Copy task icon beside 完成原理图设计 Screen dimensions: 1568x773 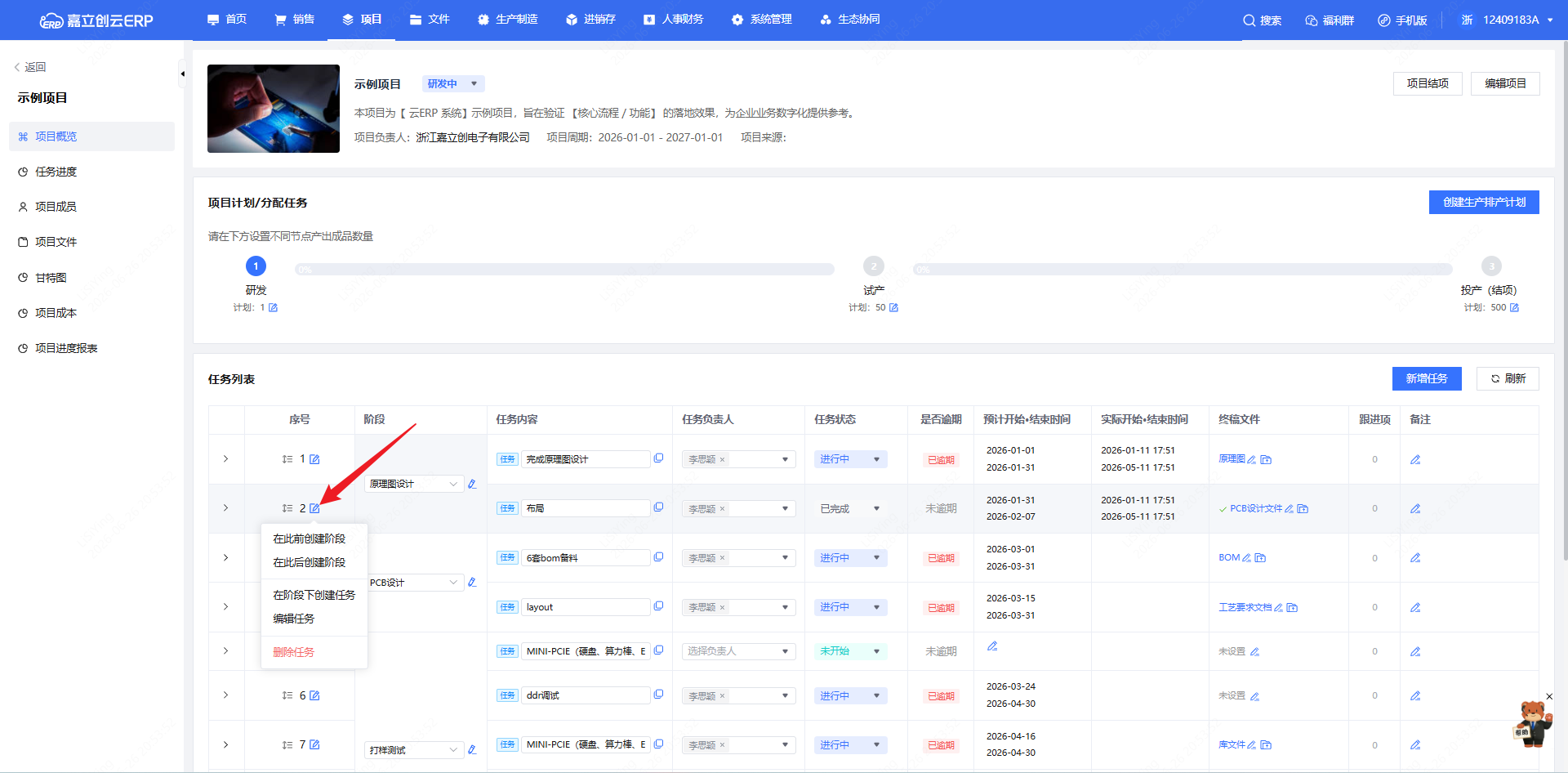tap(658, 458)
